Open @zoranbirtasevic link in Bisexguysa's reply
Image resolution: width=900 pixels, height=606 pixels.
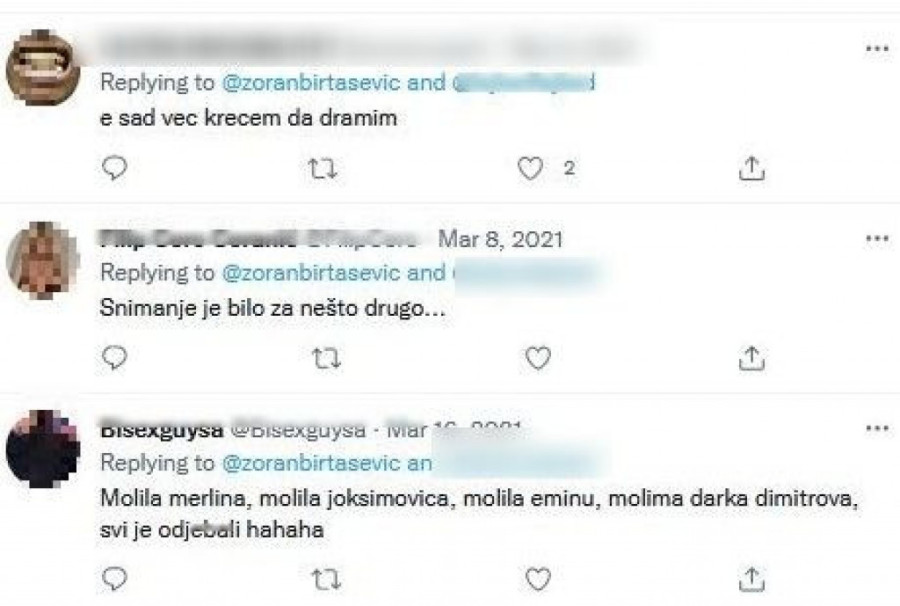point(311,463)
